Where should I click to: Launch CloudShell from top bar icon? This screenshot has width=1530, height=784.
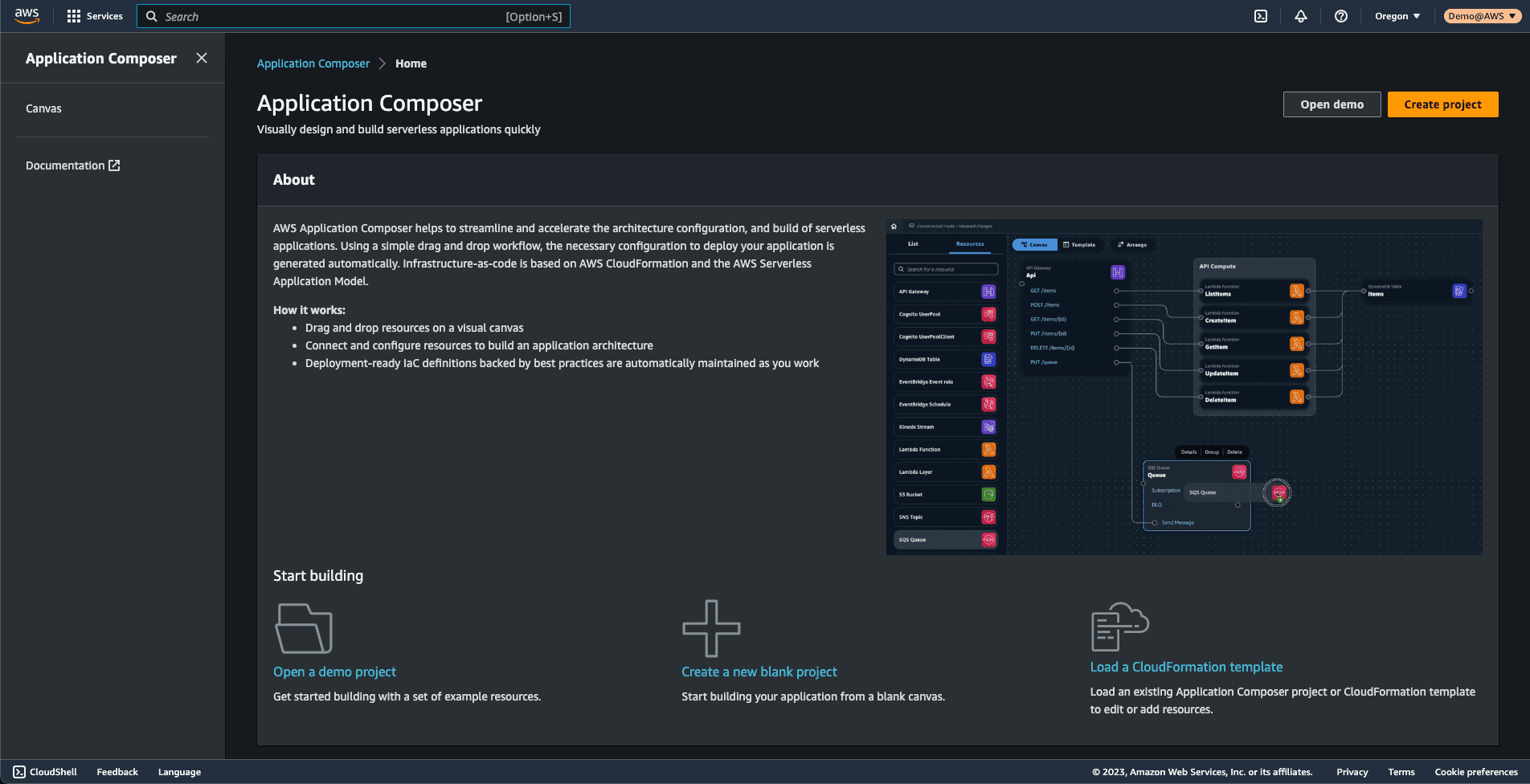[1261, 16]
